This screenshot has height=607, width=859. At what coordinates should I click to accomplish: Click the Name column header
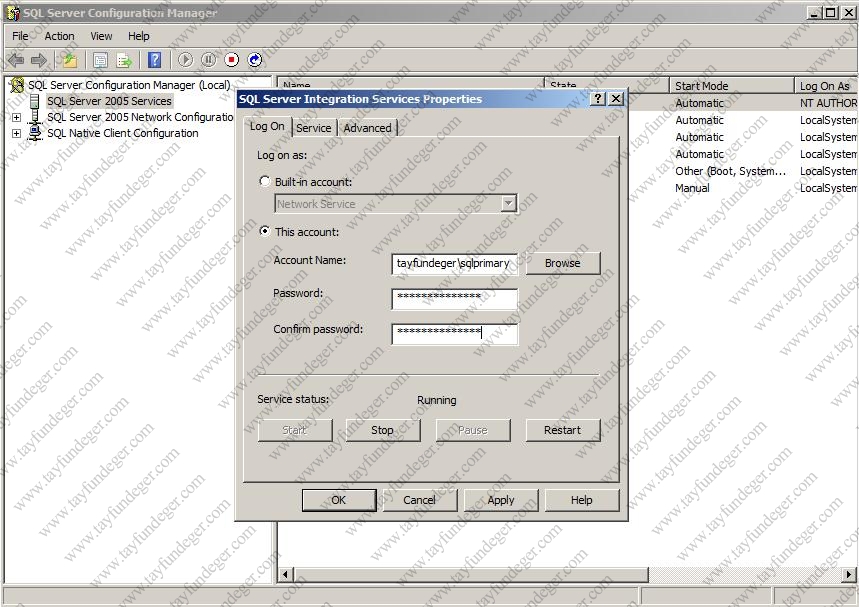[411, 85]
